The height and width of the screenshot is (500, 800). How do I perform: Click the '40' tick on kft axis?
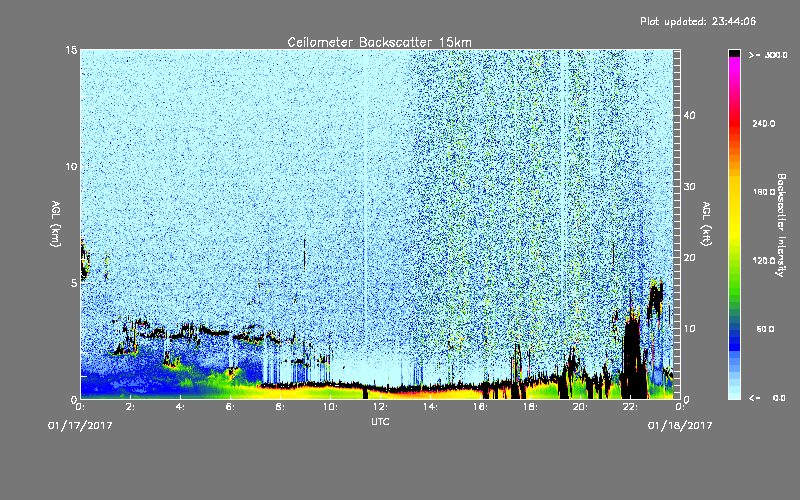689,115
